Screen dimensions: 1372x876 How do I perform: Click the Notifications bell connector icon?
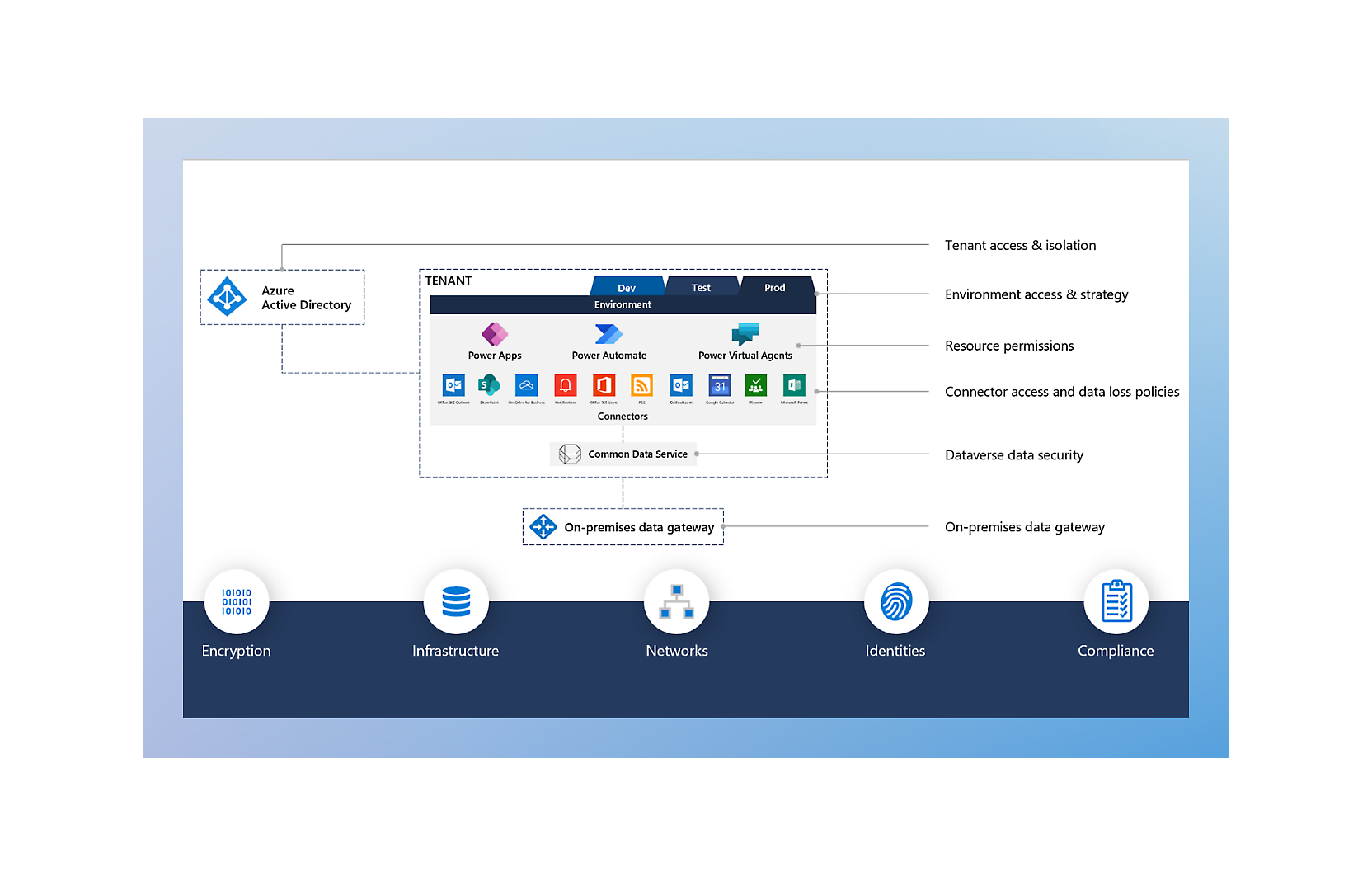click(566, 385)
